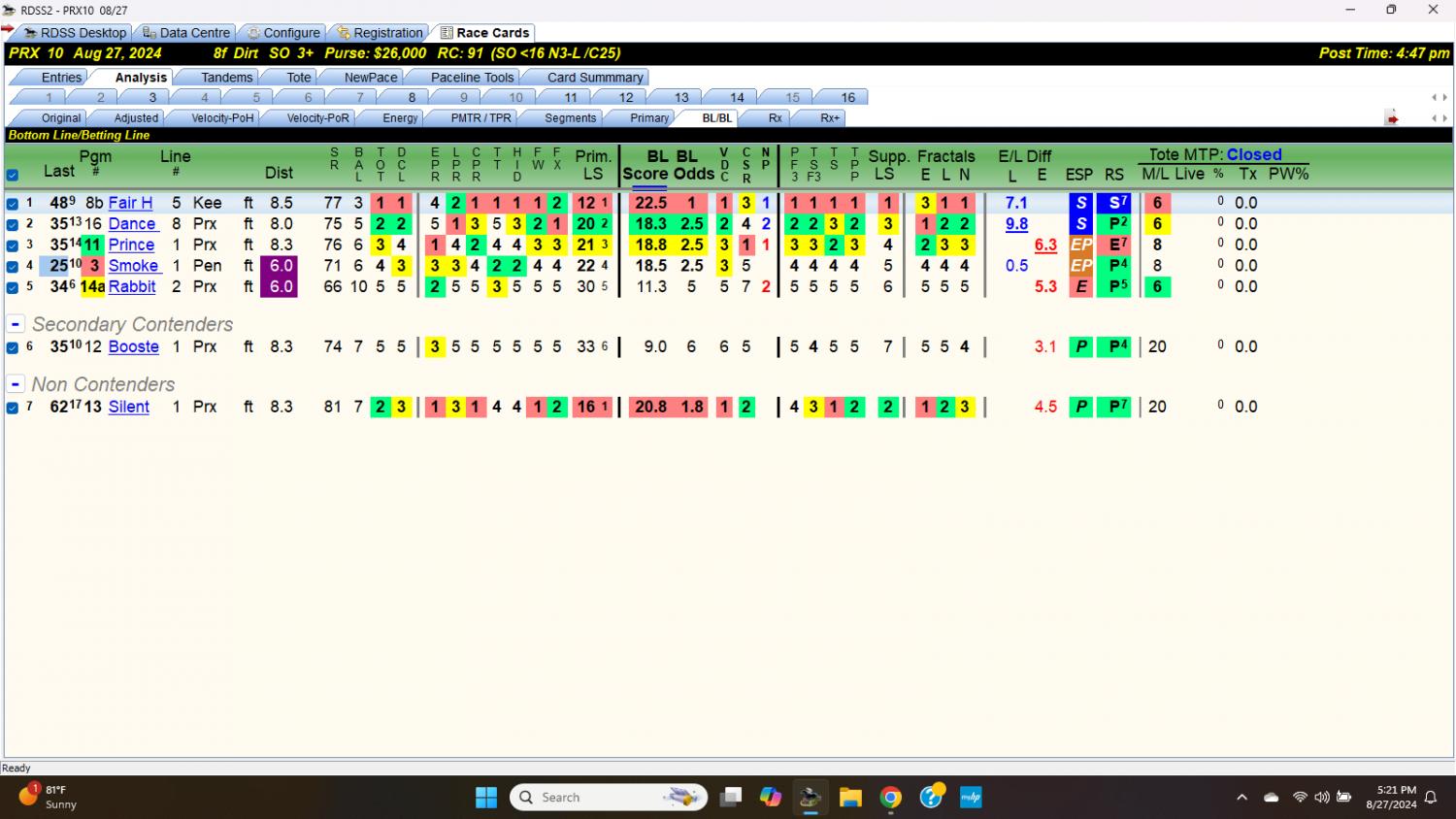Open Task View on the taskbar

point(731,798)
